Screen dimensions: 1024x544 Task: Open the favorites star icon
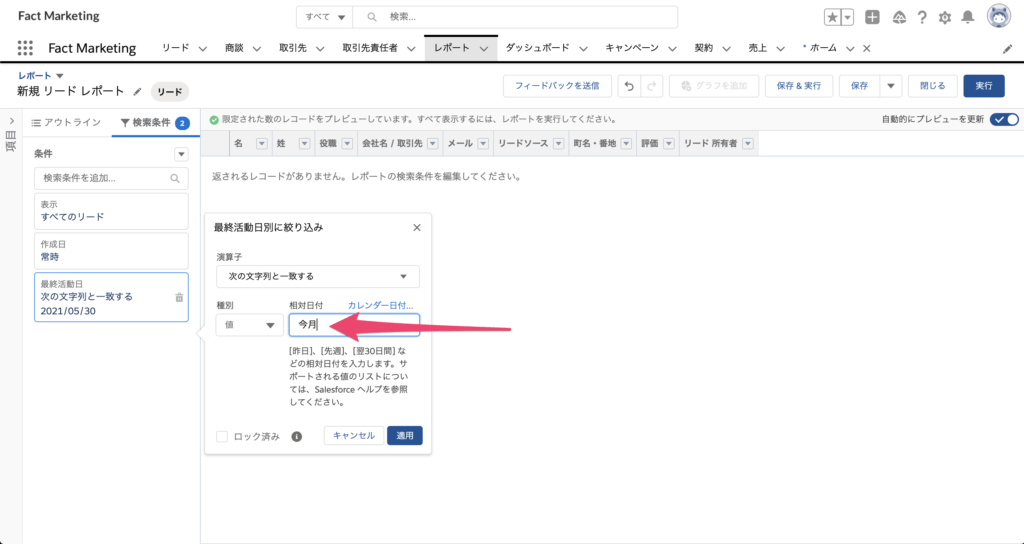[833, 18]
